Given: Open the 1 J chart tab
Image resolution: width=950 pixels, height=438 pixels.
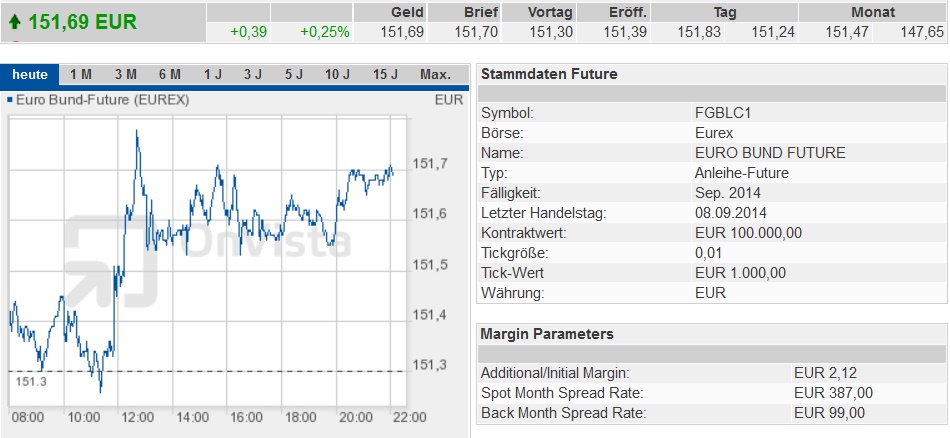Looking at the screenshot, I should [213, 75].
